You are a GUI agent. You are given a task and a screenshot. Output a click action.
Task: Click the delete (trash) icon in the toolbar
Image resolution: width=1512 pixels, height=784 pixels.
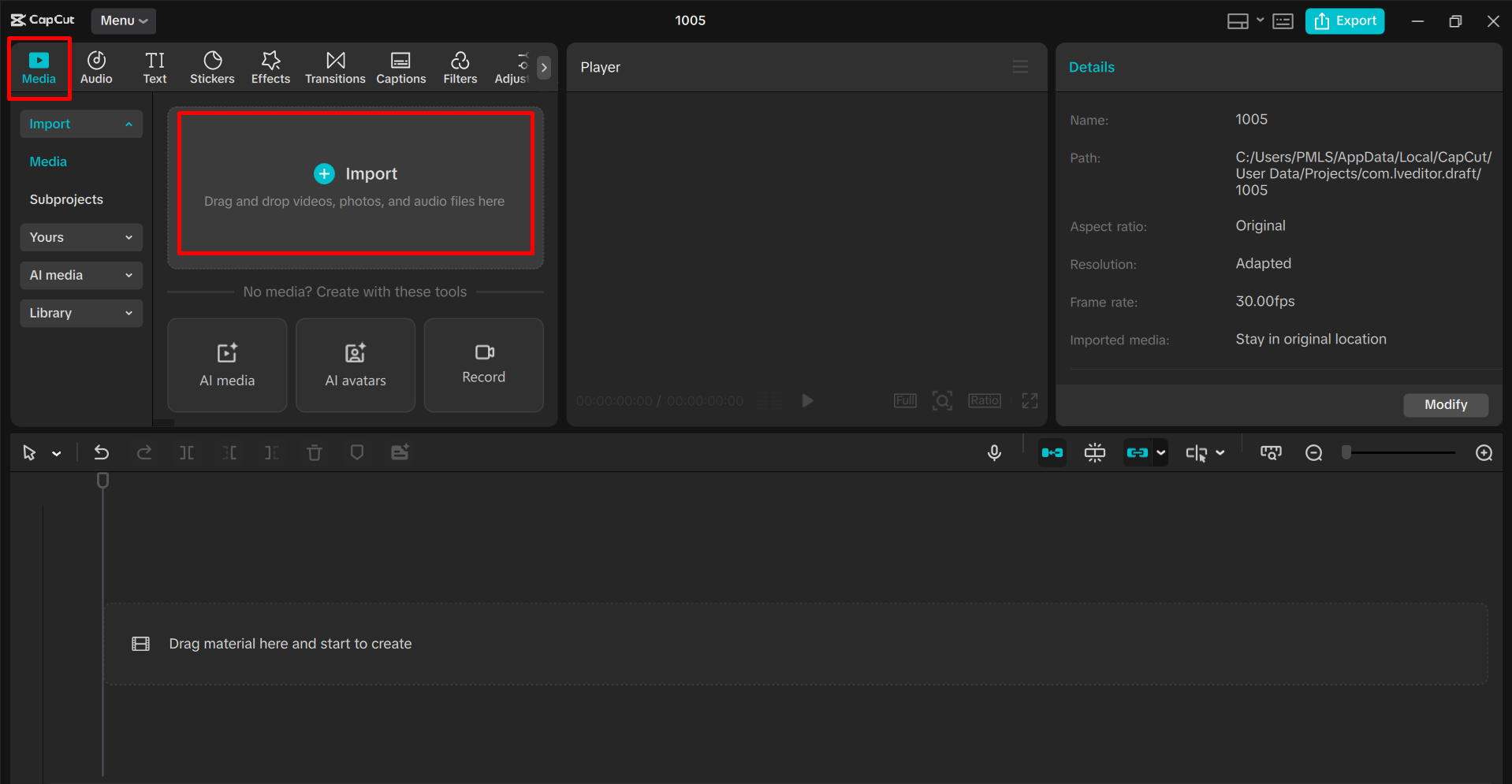(315, 452)
